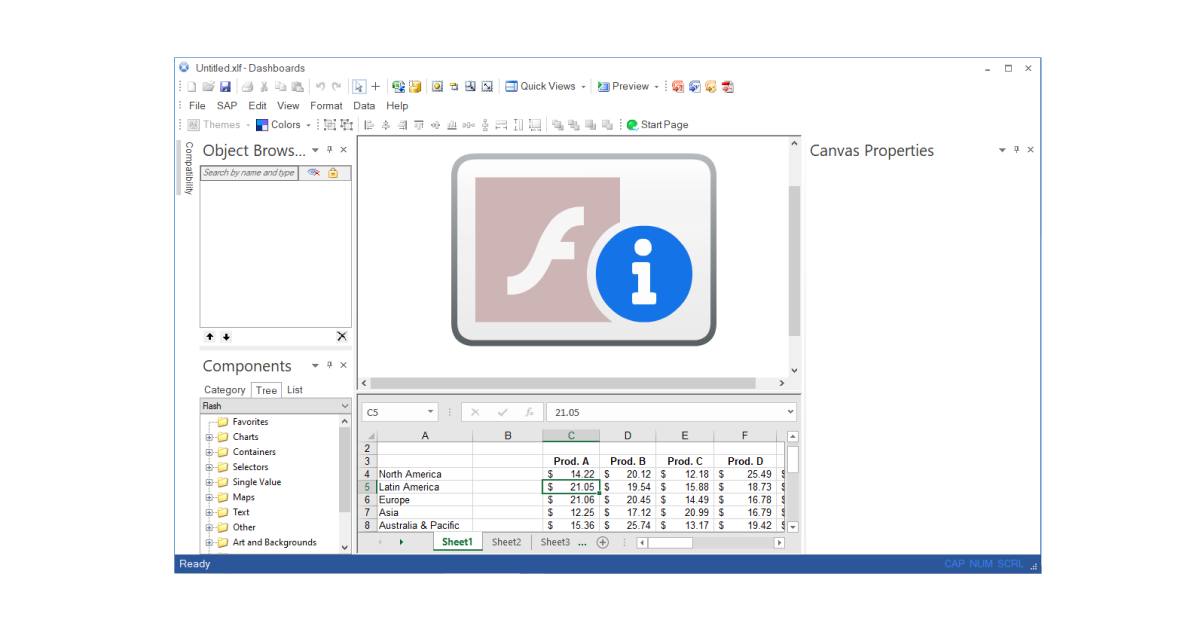Image resolution: width=1200 pixels, height=627 pixels.
Task: Click the New document icon
Action: coord(192,86)
